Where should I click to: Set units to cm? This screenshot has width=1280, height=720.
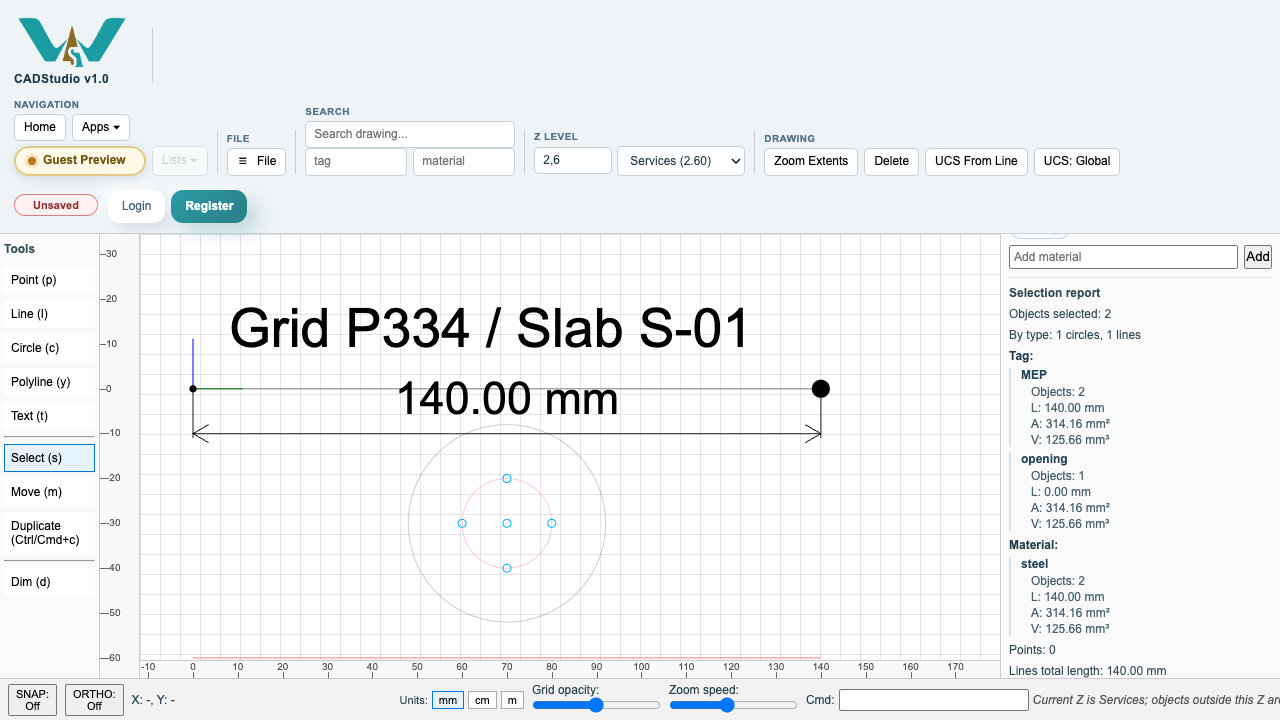[482, 700]
